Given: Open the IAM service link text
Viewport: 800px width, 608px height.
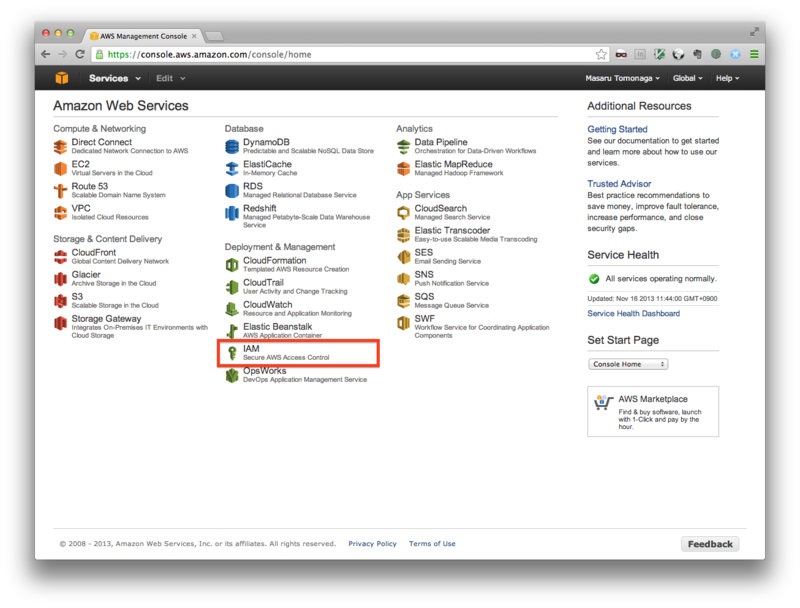Looking at the screenshot, I should point(251,348).
